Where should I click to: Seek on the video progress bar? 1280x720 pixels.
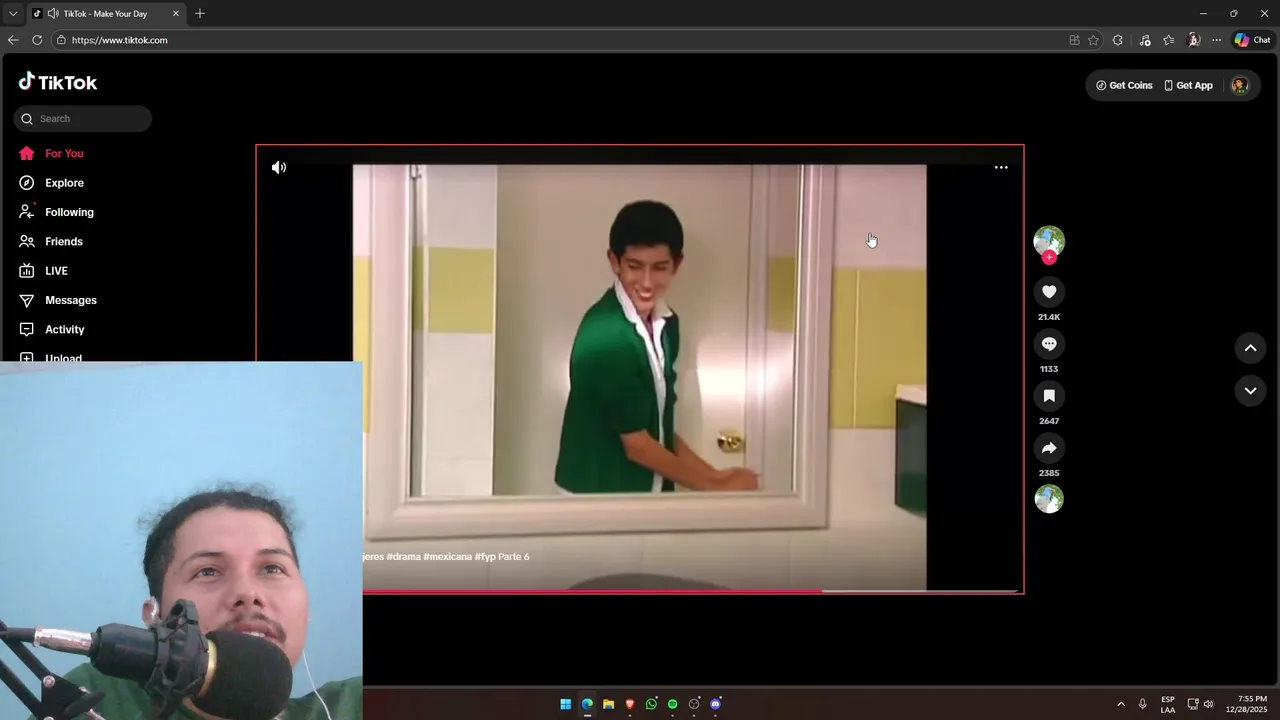click(690, 592)
